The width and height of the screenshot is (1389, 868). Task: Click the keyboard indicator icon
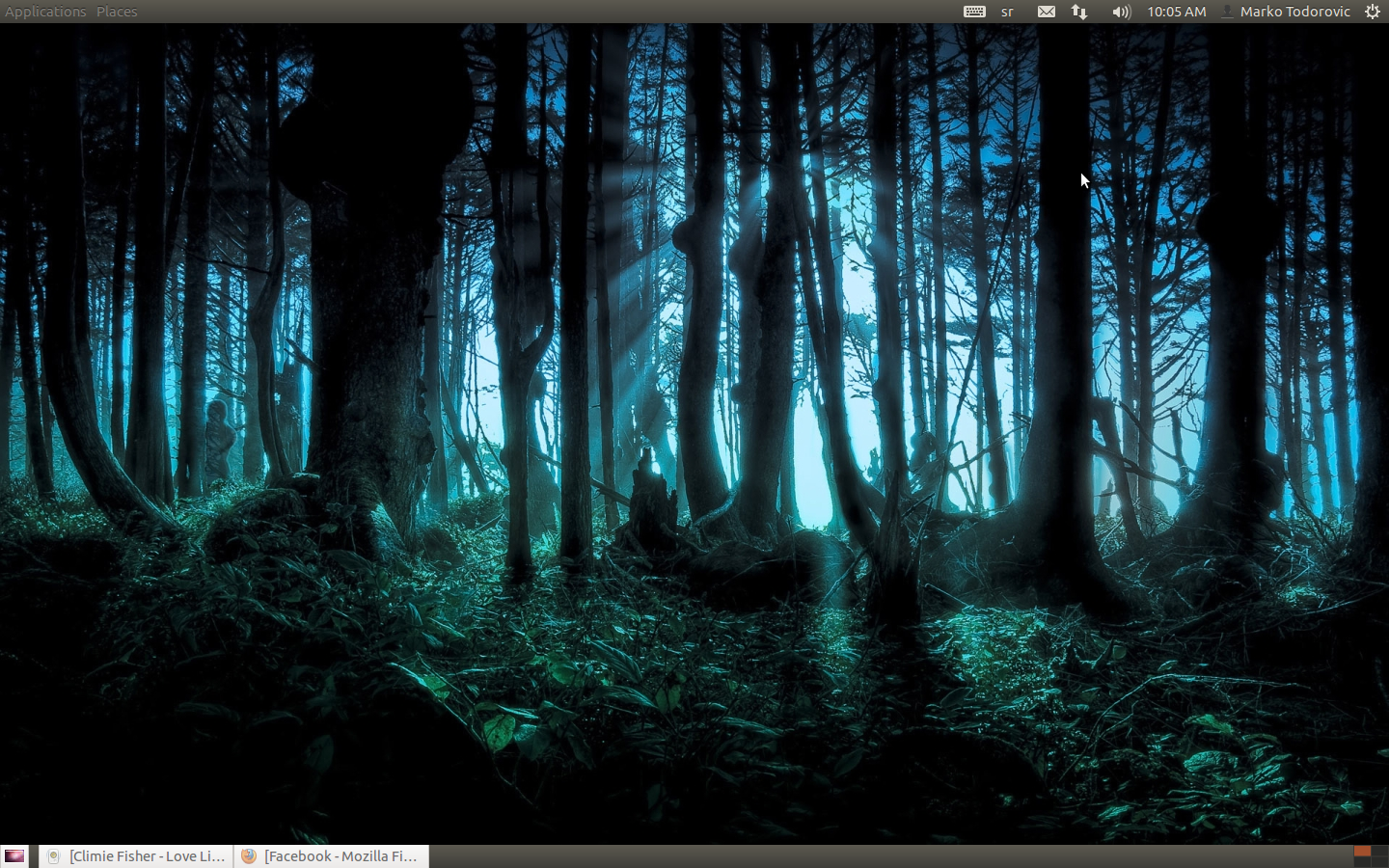tap(974, 12)
